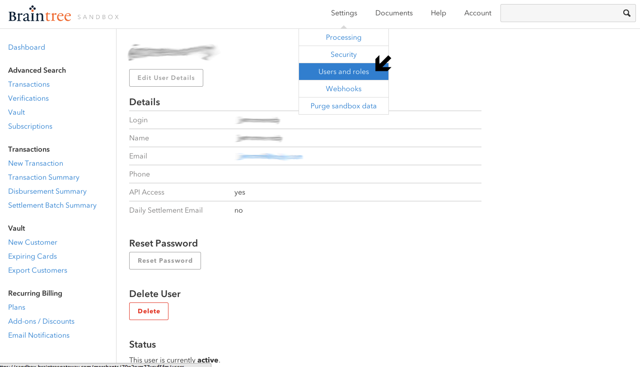Image resolution: width=640 pixels, height=367 pixels.
Task: Click API Access value 'yes'
Action: (x=240, y=192)
